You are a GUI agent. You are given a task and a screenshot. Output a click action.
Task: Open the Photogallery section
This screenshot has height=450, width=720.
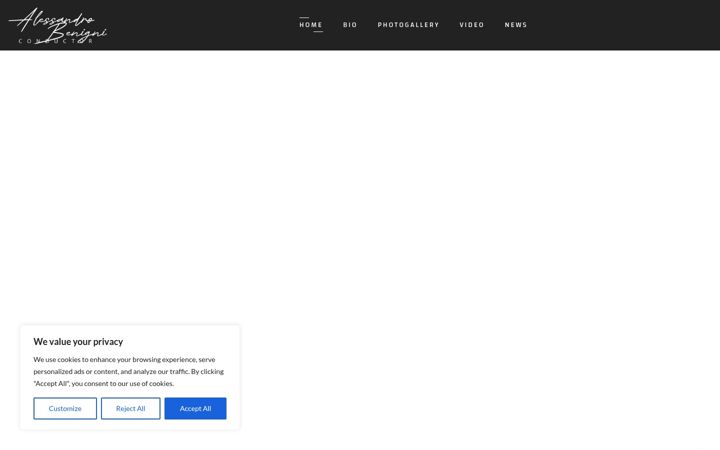click(408, 25)
